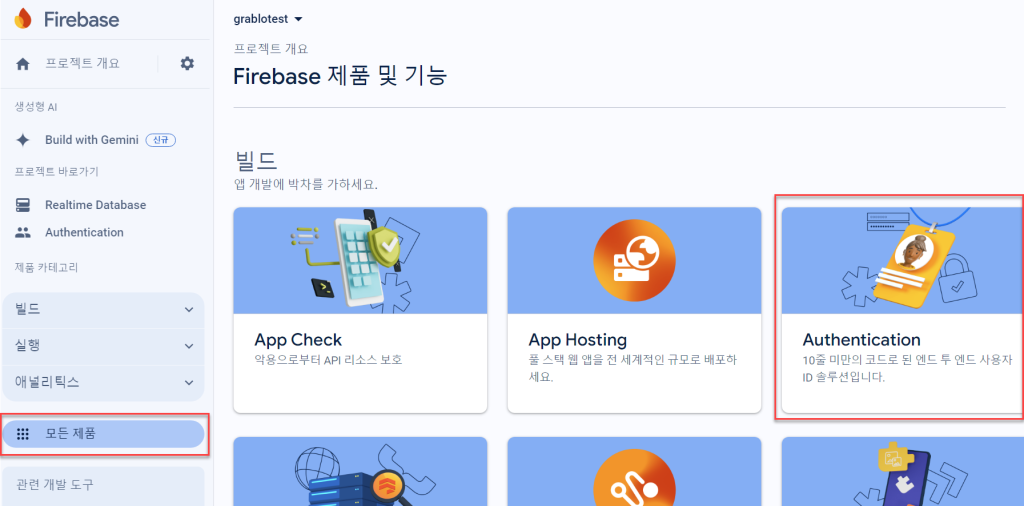Expand the 빌드 category in sidebar
1024x506 pixels.
coord(103,309)
